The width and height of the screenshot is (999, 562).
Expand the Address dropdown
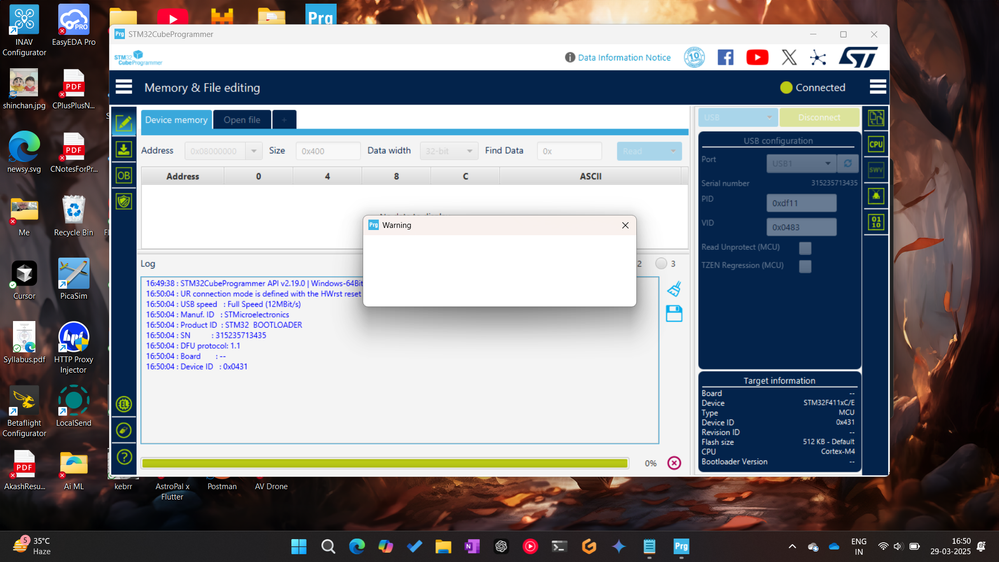click(x=254, y=151)
